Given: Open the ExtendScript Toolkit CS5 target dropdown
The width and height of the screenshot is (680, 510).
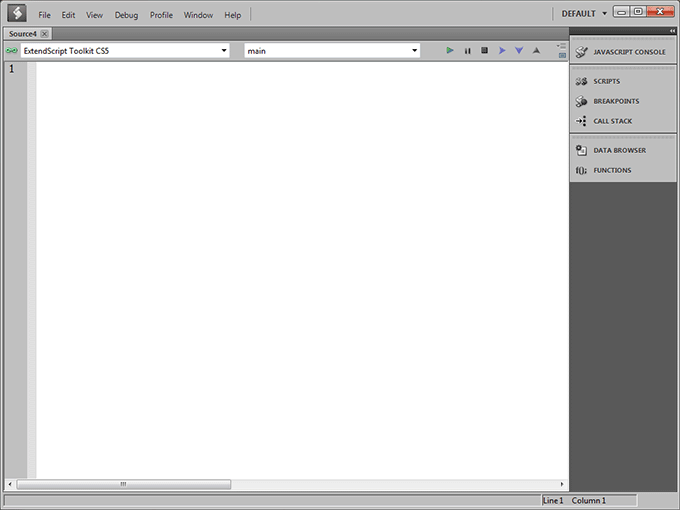Looking at the screenshot, I should (x=125, y=51).
